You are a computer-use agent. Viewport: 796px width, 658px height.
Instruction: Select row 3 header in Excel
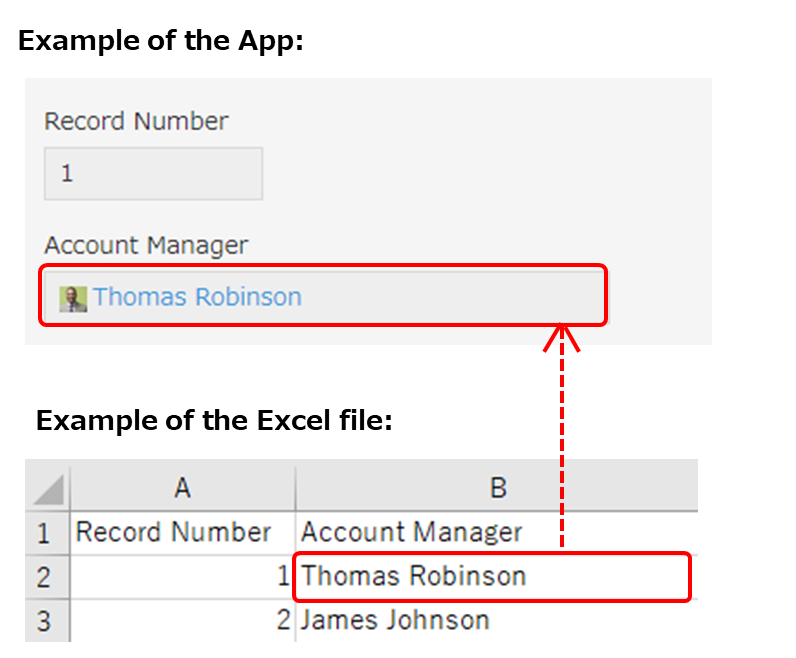(44, 621)
